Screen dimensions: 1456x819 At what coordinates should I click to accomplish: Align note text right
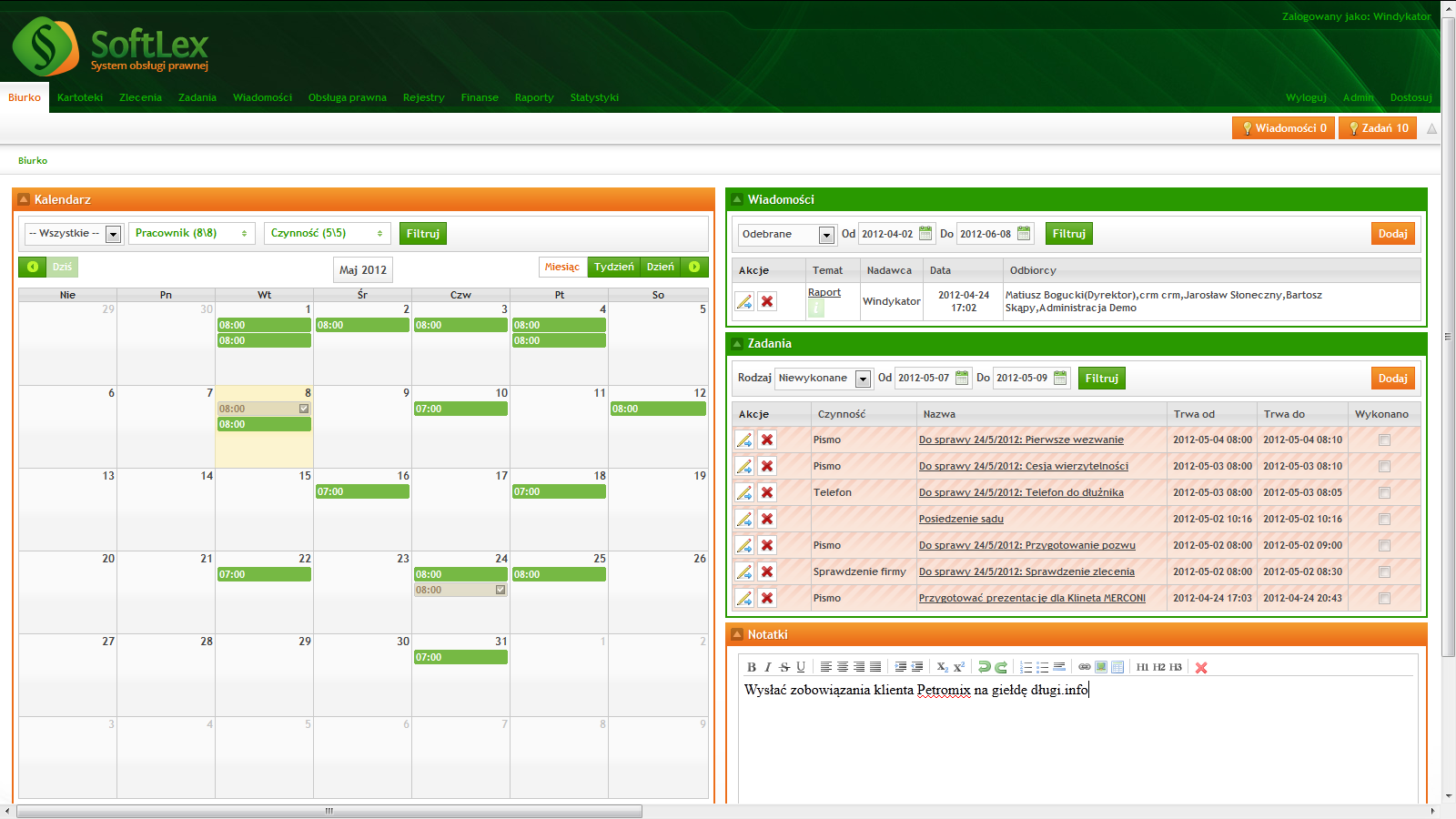coord(859,667)
